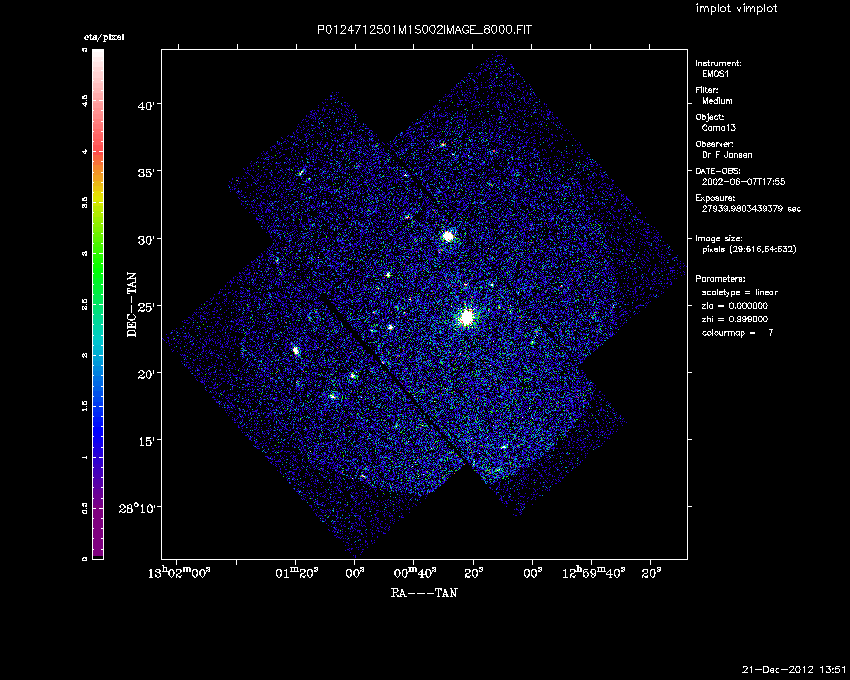This screenshot has height=680, width=850.
Task: Click the 15' declination tick label
Action: pyautogui.click(x=146, y=441)
